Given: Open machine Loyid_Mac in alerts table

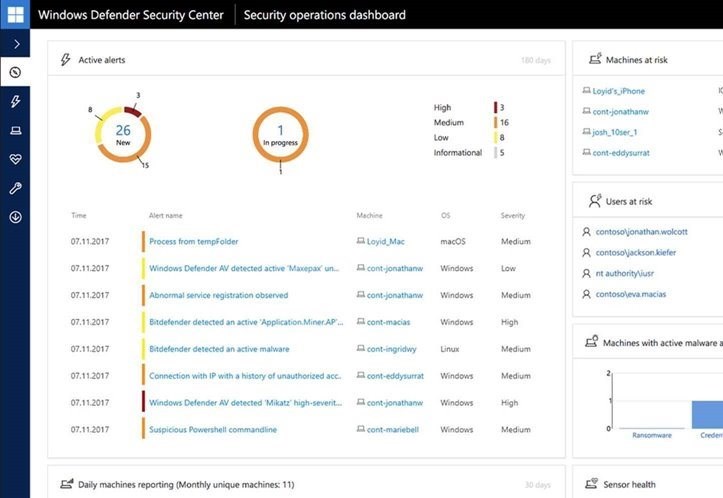Looking at the screenshot, I should [385, 242].
